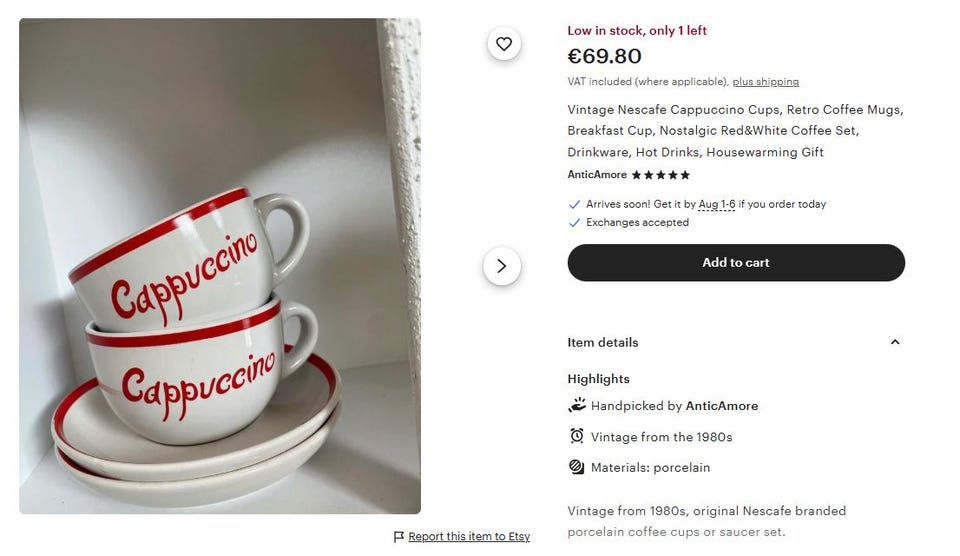This screenshot has width=960, height=556.
Task: Visit AnticAmore shop under the title
Action: [597, 175]
